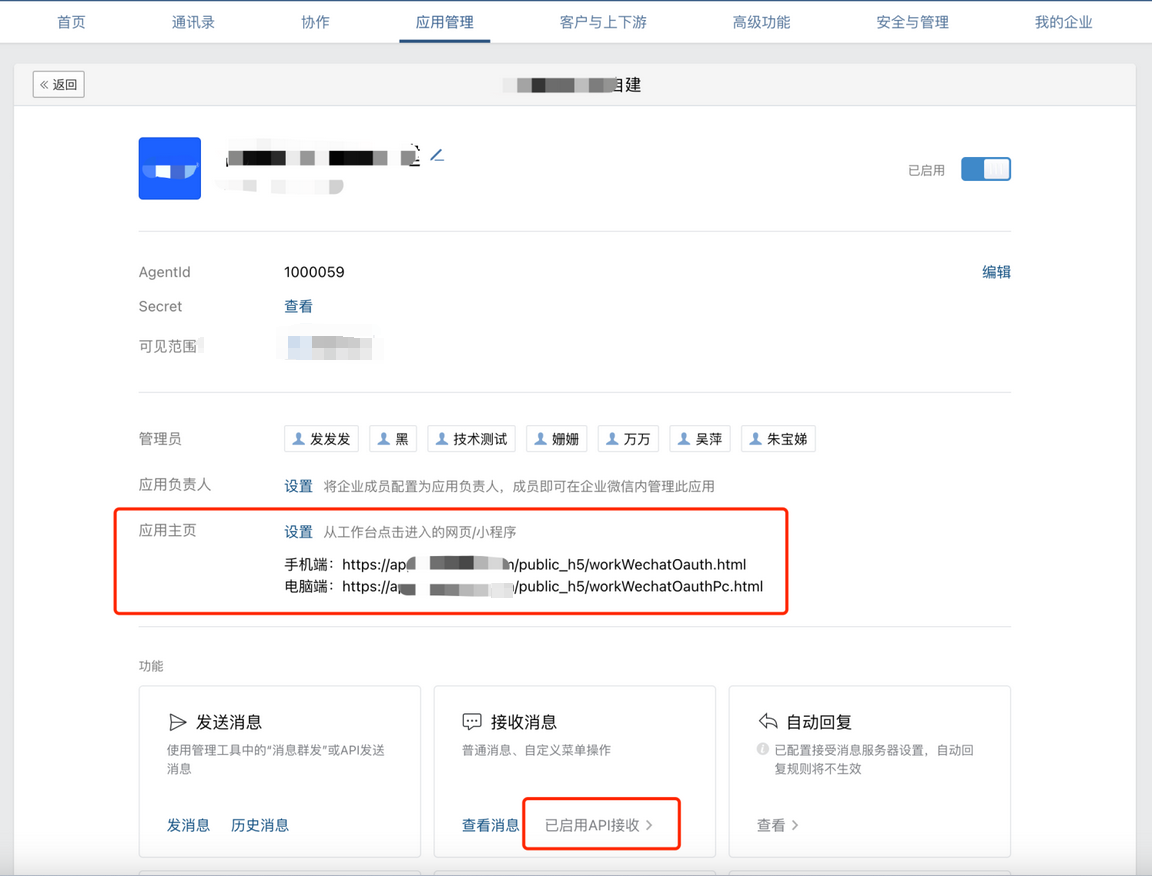Click the info icon in auto-reply card
The image size is (1152, 876).
coord(763,749)
